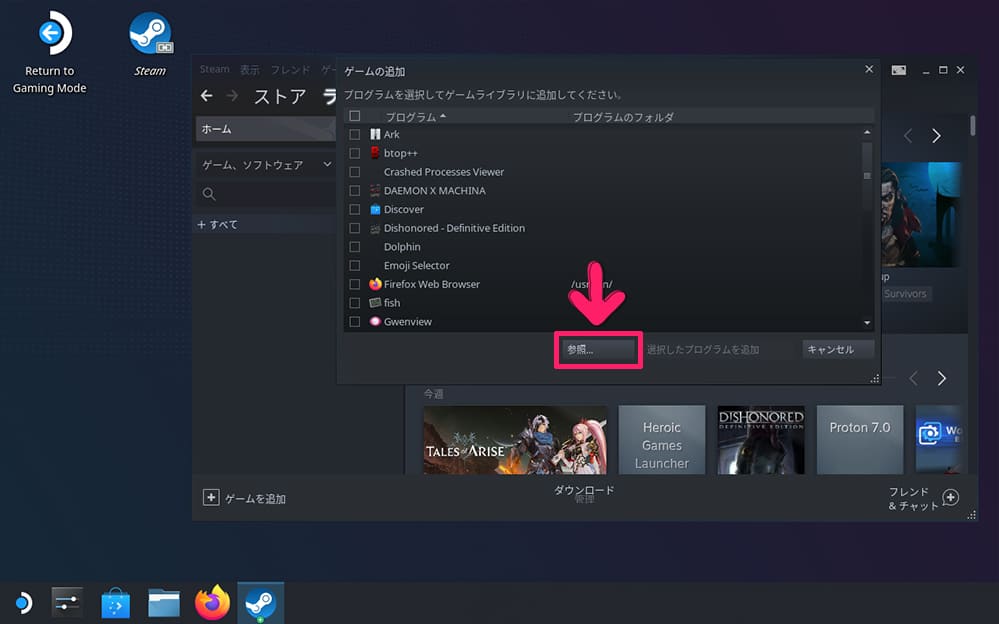This screenshot has width=999, height=624.
Task: Open friends chat plus icon in Steam
Action: coord(951,497)
